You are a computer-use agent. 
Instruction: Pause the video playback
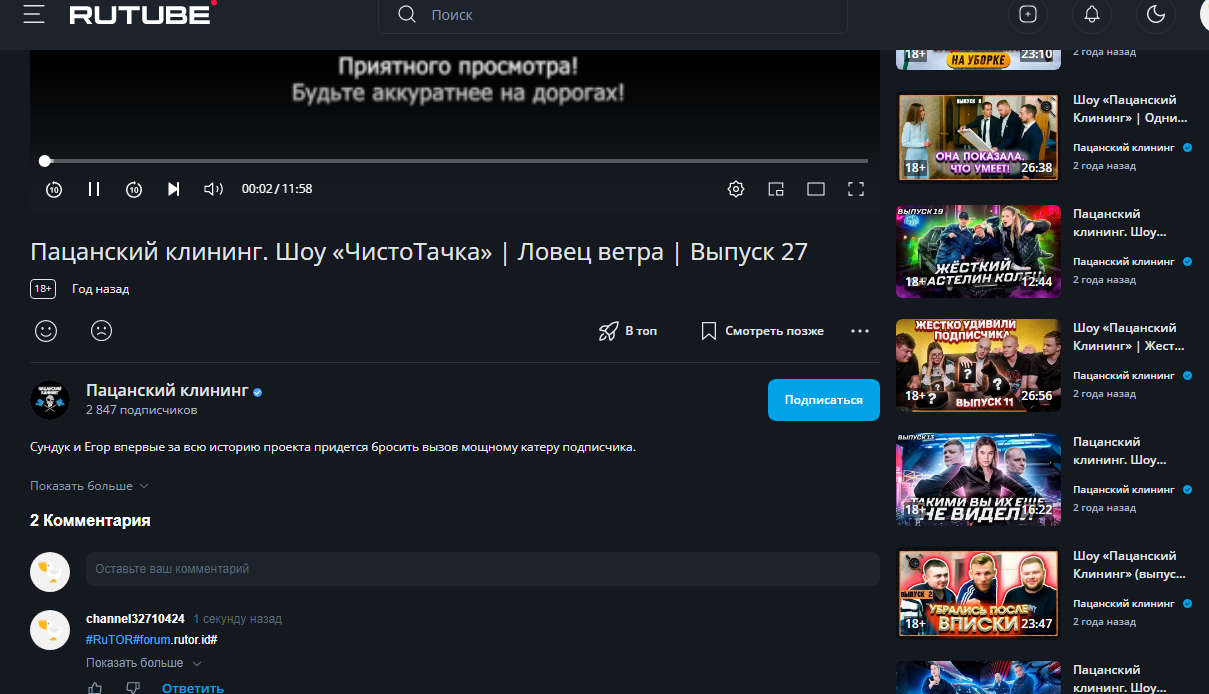tap(94, 189)
